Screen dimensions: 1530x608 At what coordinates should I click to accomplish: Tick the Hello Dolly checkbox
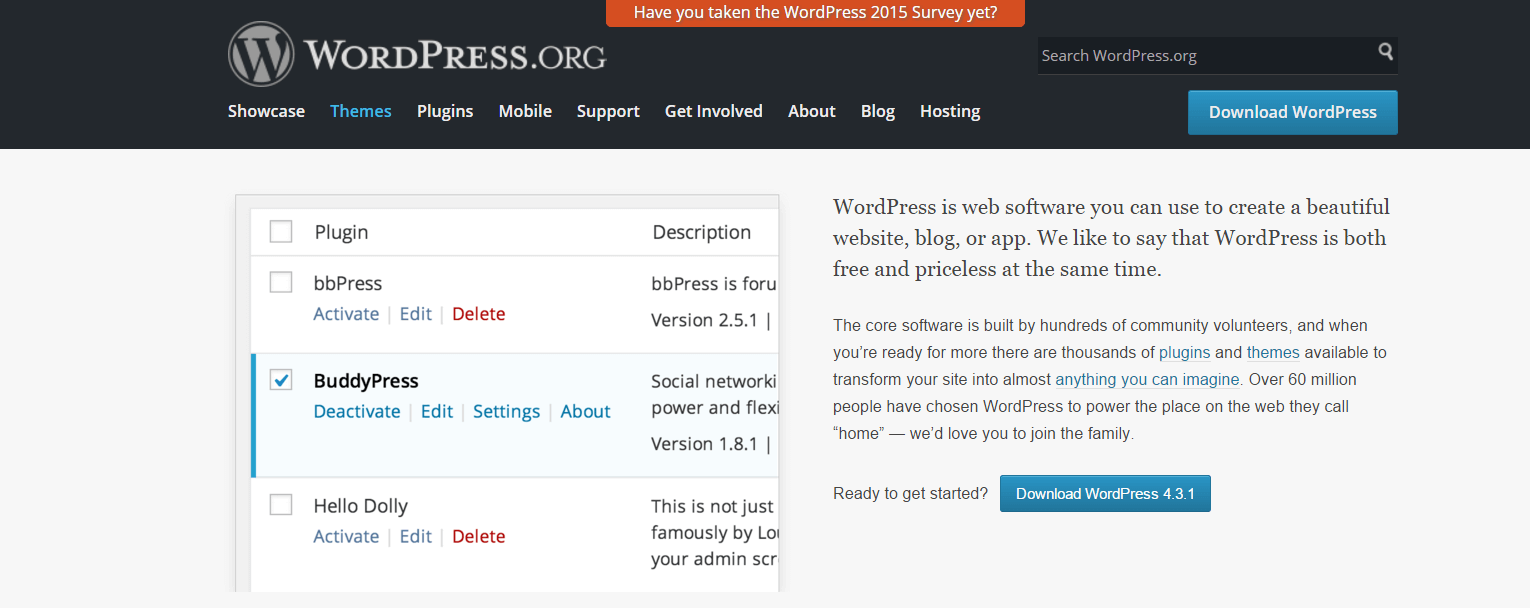click(x=281, y=505)
